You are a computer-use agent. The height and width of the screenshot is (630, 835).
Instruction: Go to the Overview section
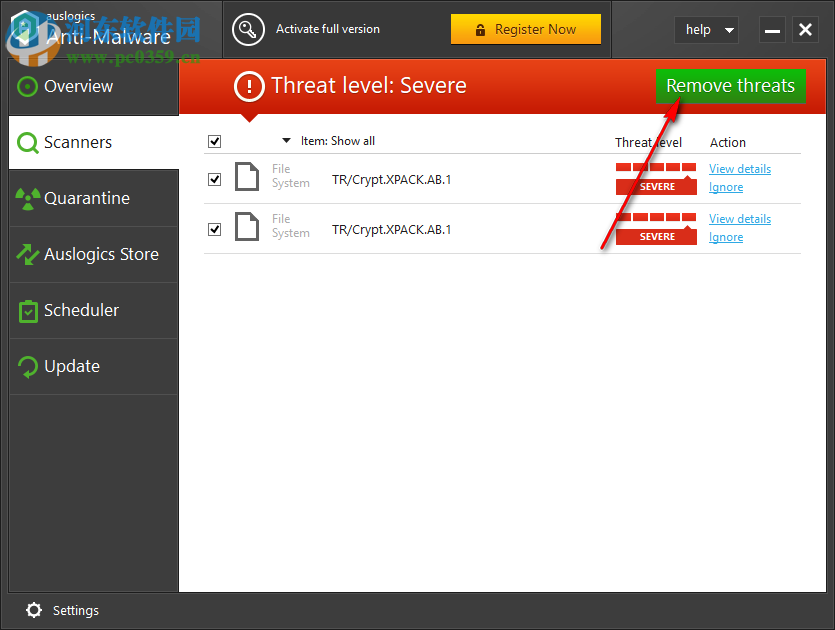(x=74, y=86)
